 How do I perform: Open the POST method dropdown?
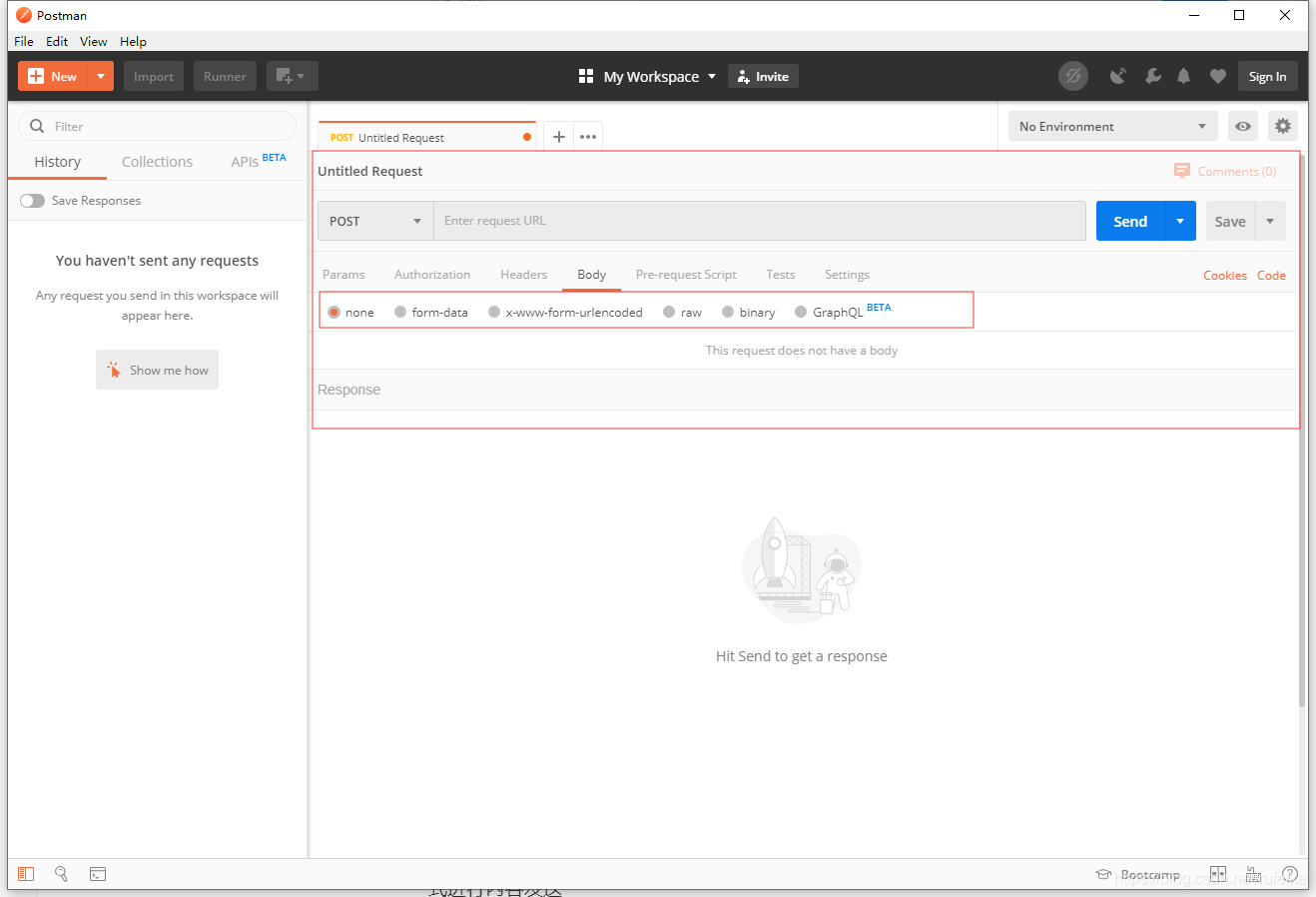(x=375, y=221)
